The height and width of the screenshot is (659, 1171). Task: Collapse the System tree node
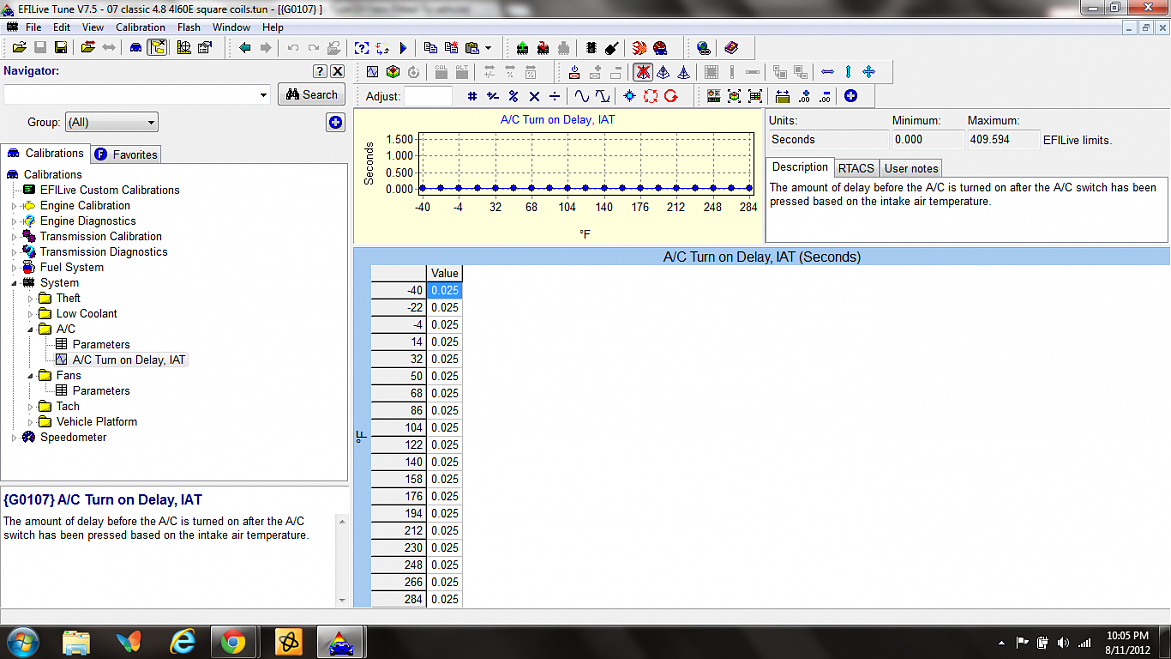click(x=14, y=283)
